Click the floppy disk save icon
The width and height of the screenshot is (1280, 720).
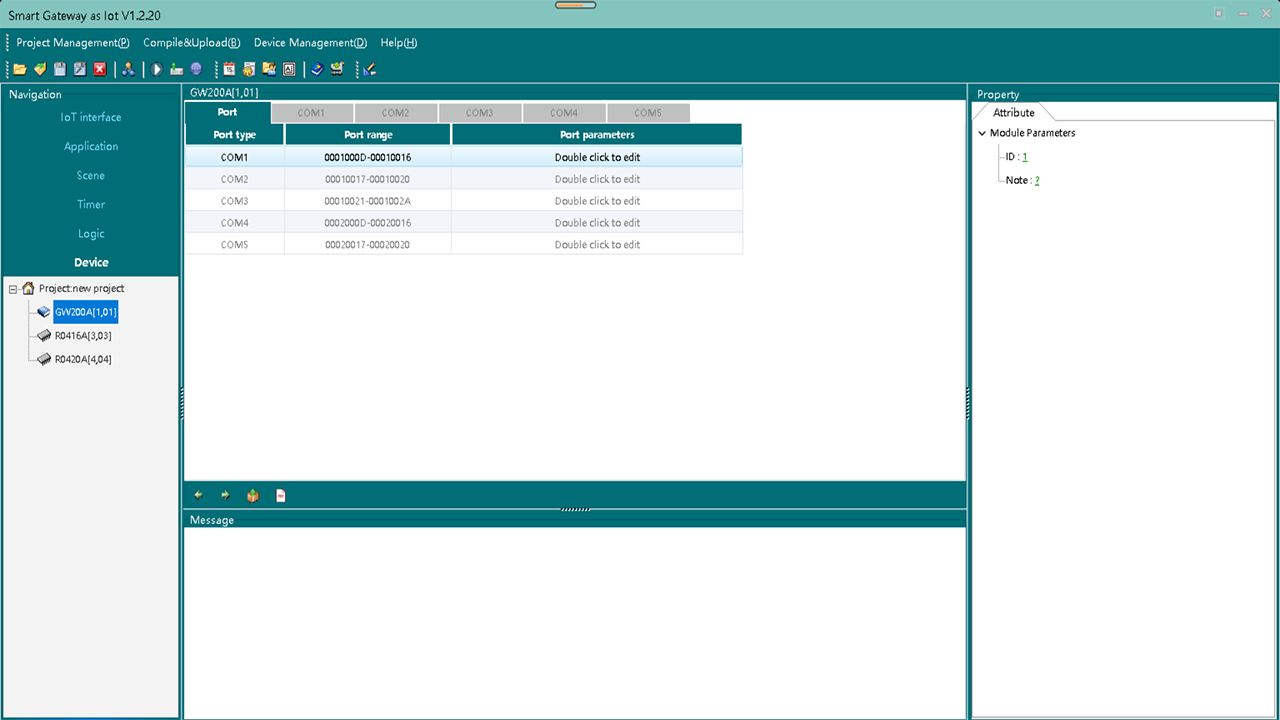point(60,69)
